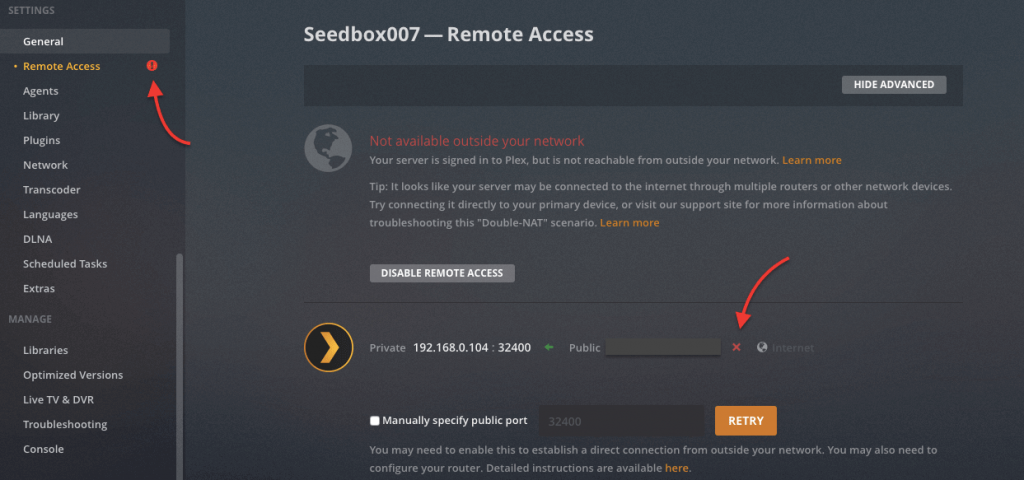Click the Internet globe icon
The image size is (1024, 480).
[763, 348]
